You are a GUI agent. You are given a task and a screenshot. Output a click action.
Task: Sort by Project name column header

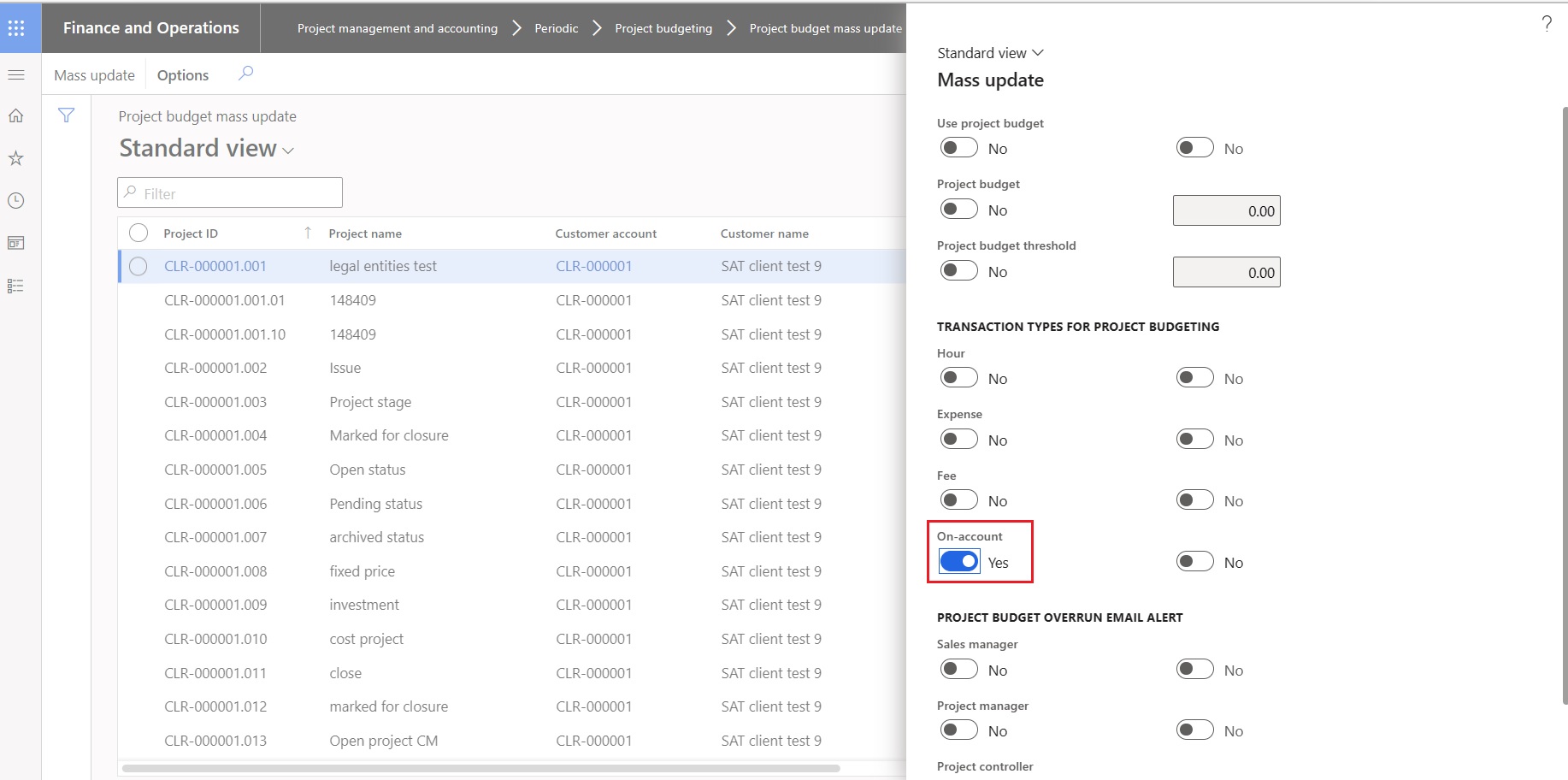pyautogui.click(x=365, y=233)
